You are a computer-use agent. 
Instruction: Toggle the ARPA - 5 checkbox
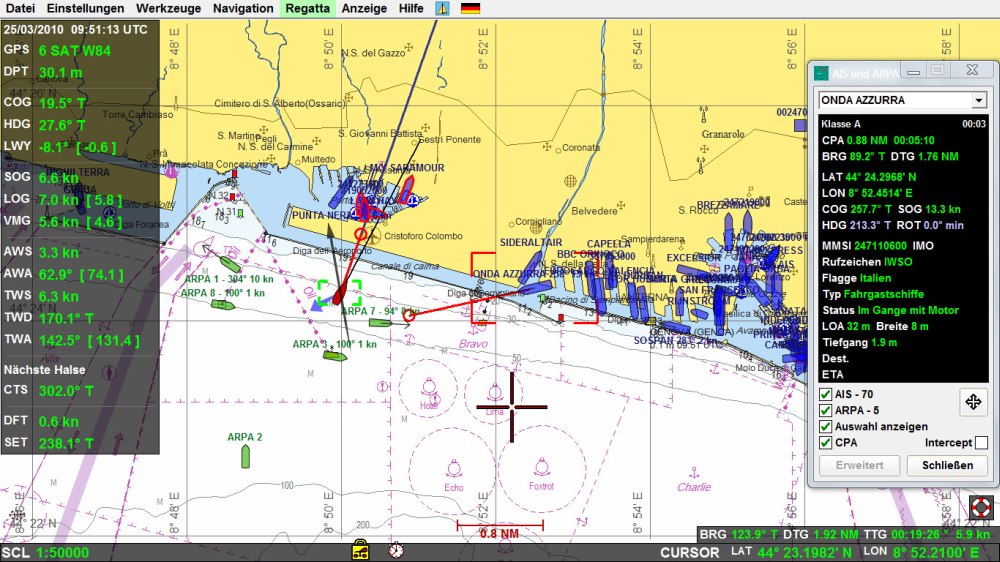[825, 410]
